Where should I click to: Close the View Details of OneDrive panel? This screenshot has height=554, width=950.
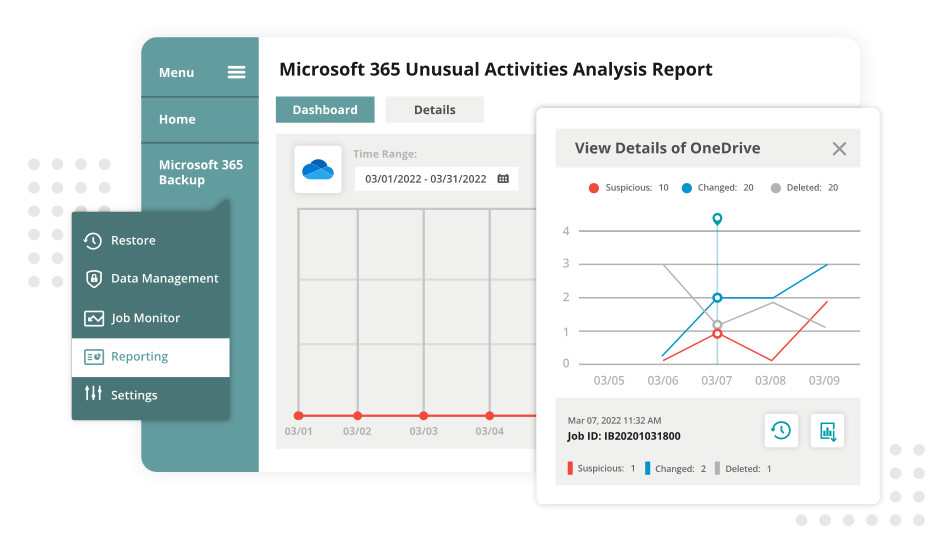tap(839, 149)
